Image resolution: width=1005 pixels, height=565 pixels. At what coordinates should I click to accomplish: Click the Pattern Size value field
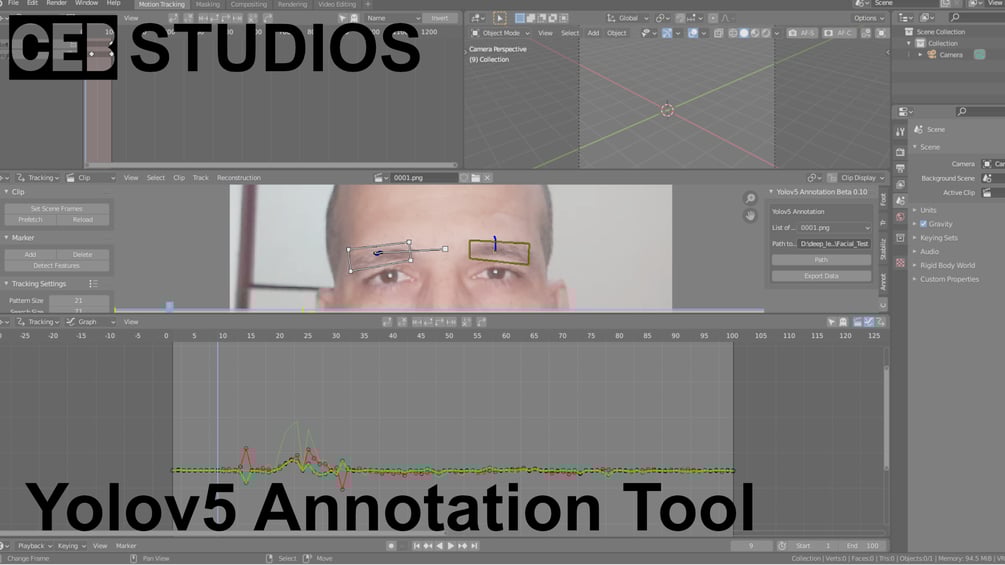click(x=78, y=300)
